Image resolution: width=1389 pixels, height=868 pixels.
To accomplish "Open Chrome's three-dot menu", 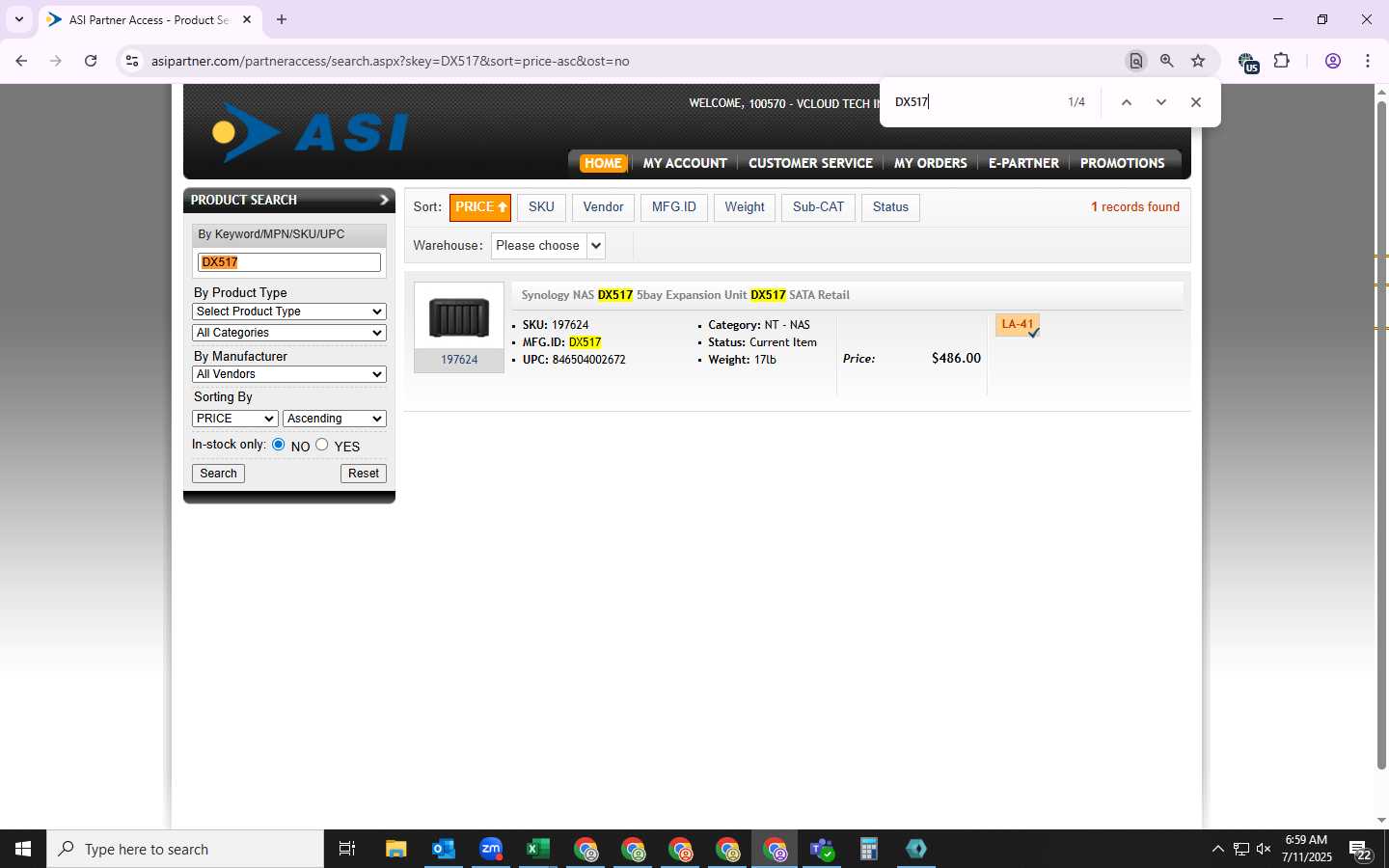I will (1368, 61).
